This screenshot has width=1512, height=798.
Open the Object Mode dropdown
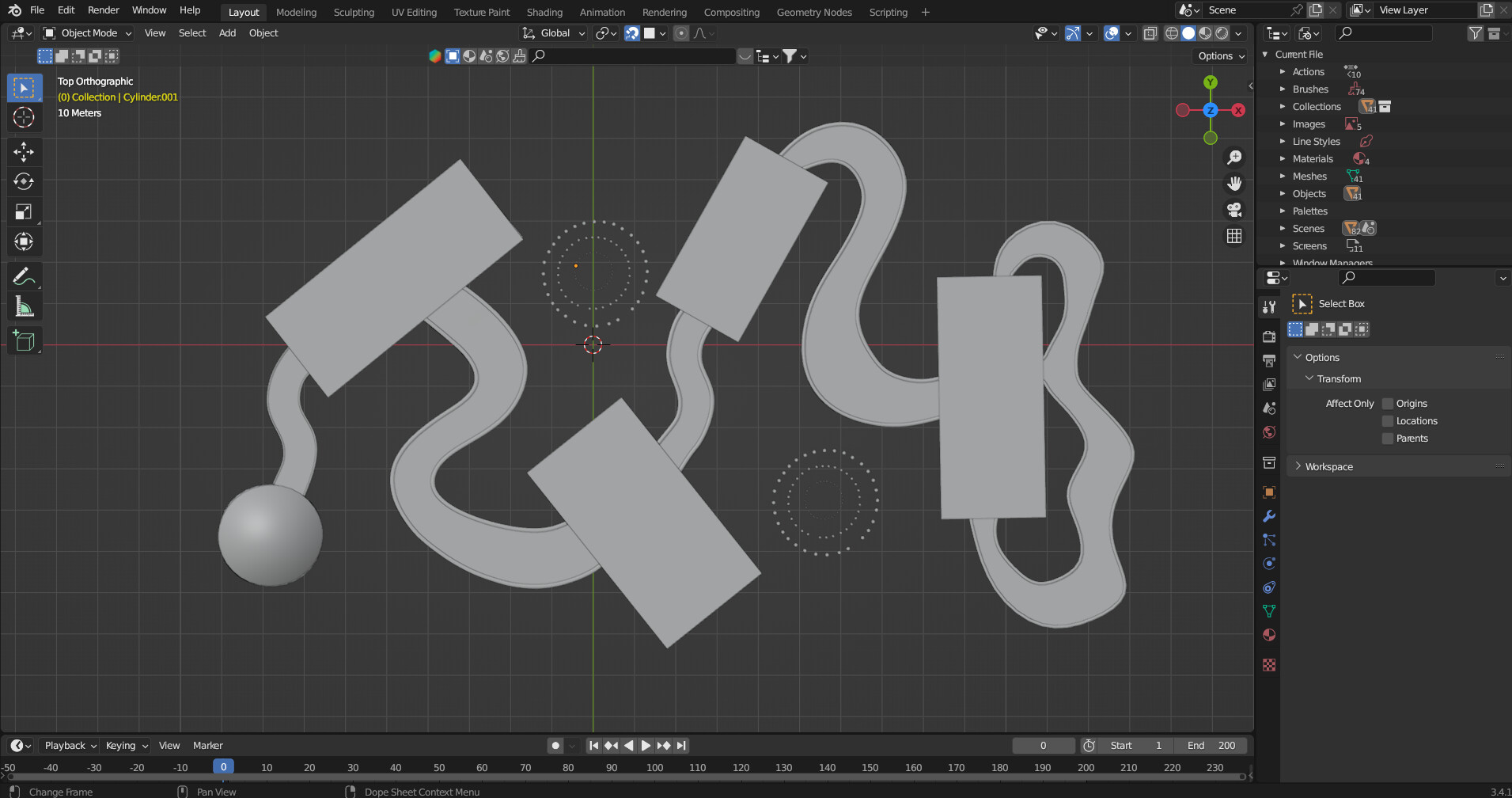(x=88, y=33)
